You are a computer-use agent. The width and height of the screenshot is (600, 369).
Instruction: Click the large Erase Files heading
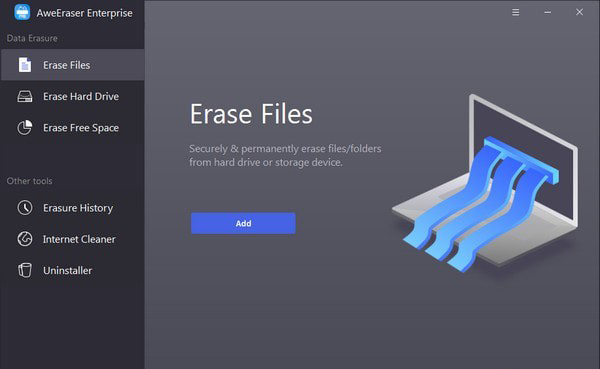251,114
